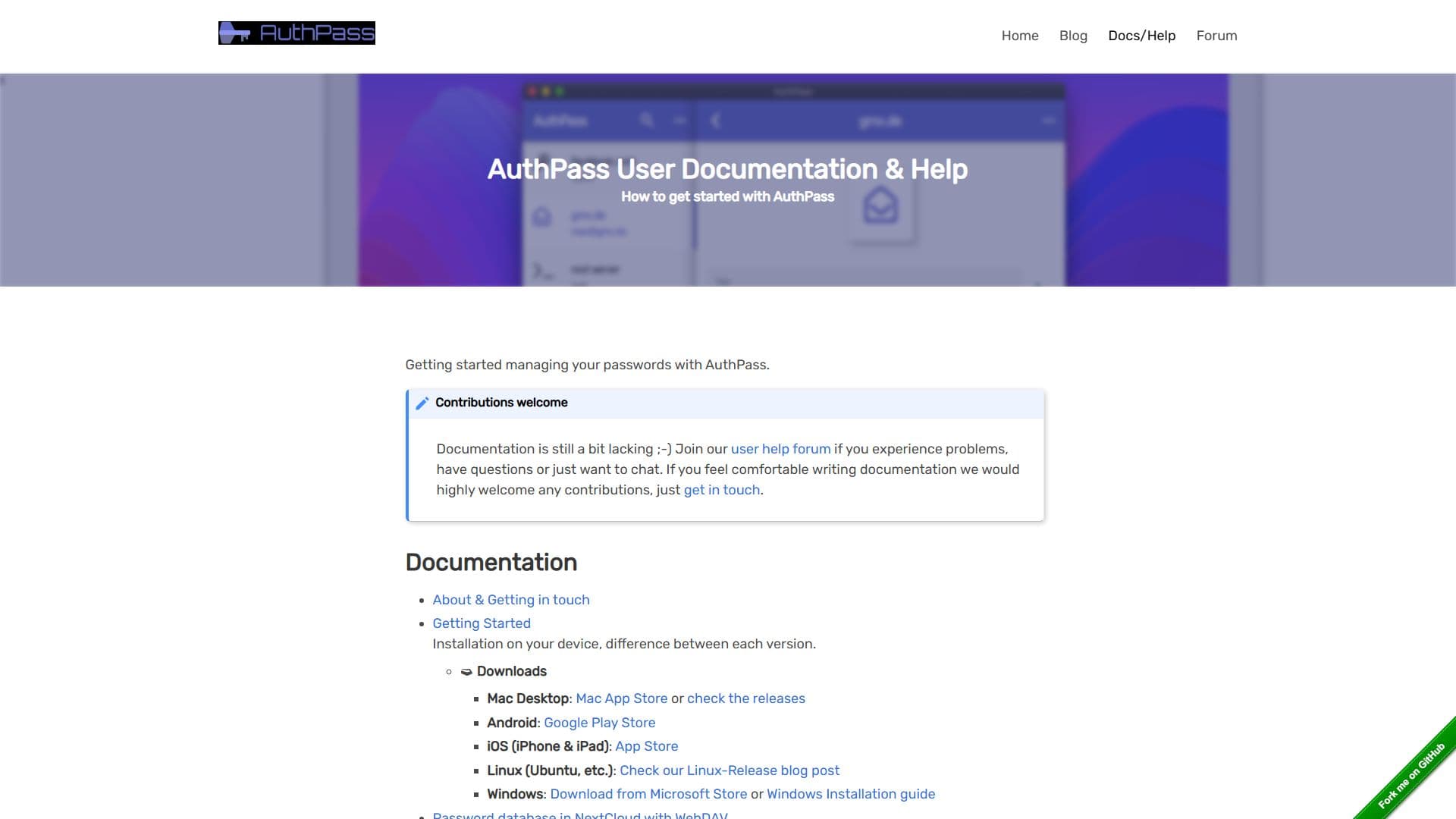Image resolution: width=1456 pixels, height=819 pixels.
Task: Follow the check the releases link
Action: pyautogui.click(x=746, y=698)
